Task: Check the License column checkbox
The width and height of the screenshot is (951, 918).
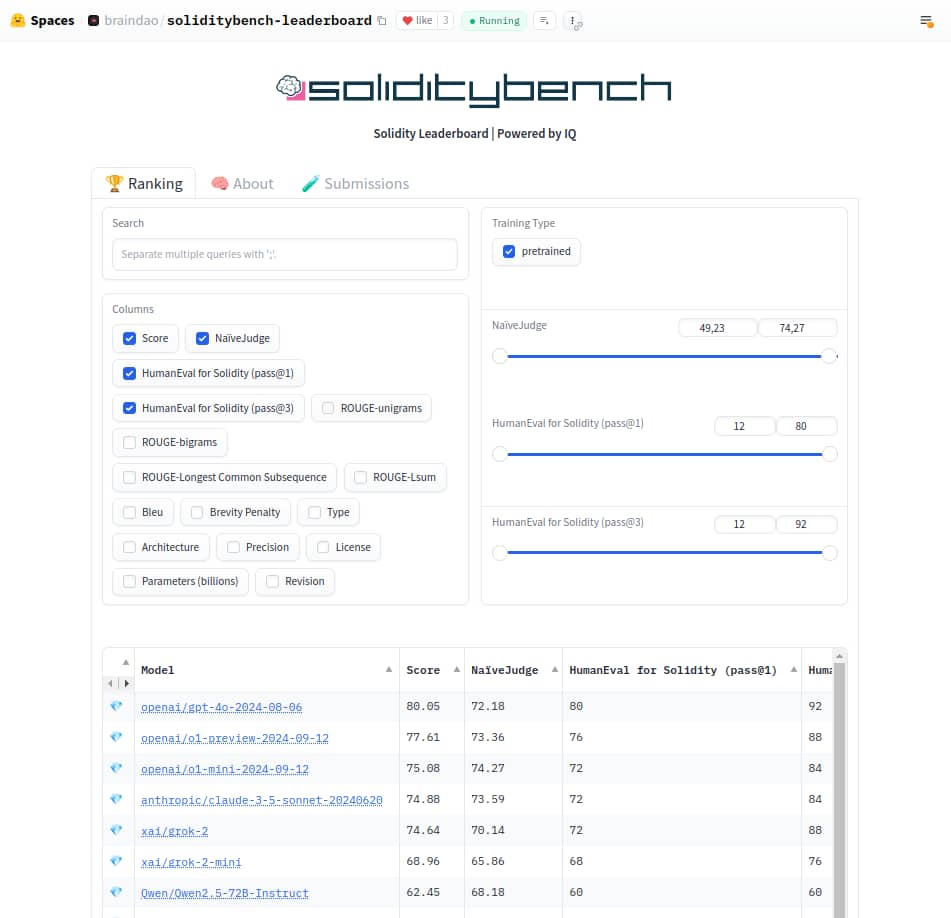Action: 323,547
